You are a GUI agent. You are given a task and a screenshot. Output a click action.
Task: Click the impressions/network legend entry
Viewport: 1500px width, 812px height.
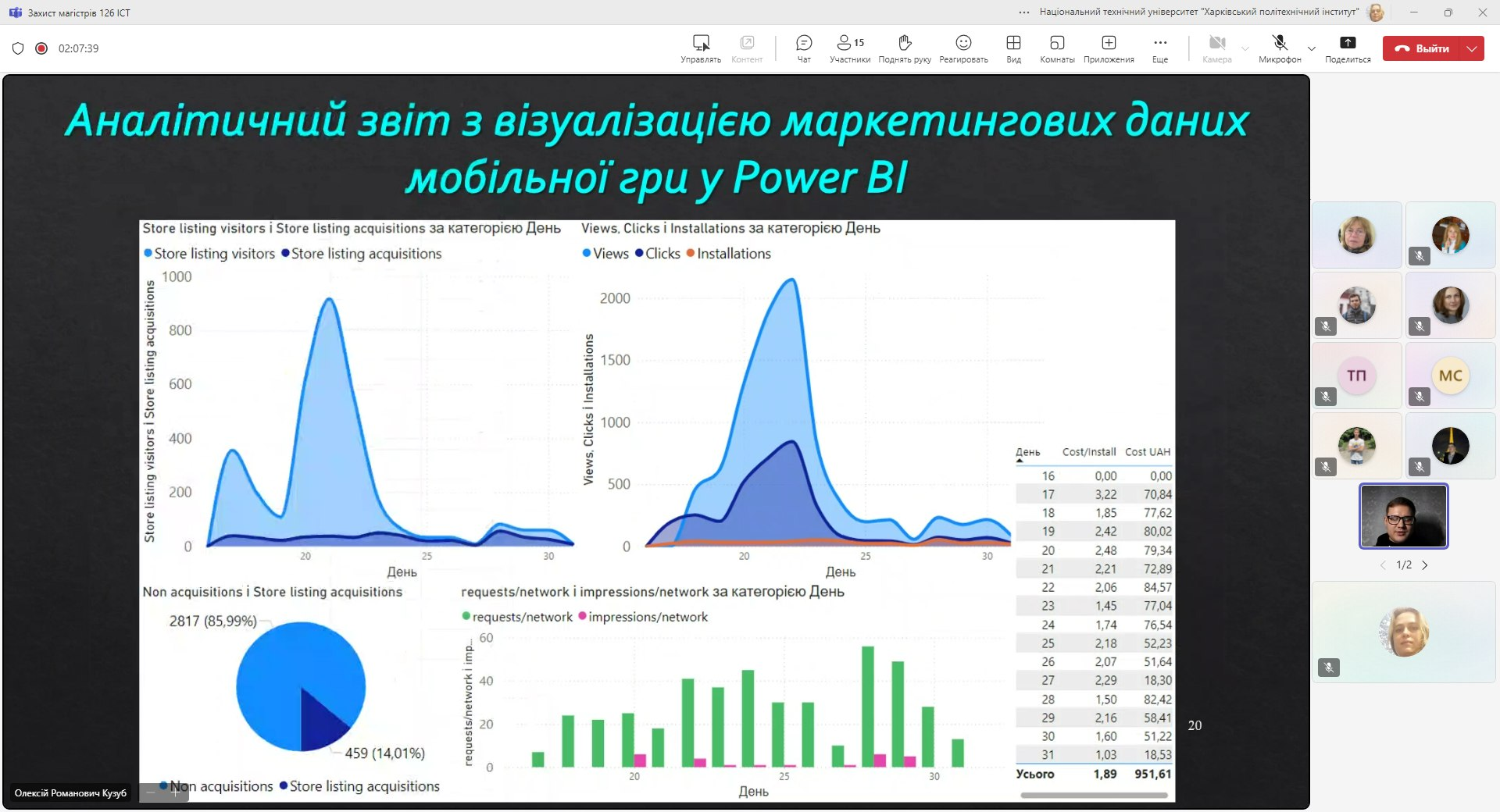(643, 617)
